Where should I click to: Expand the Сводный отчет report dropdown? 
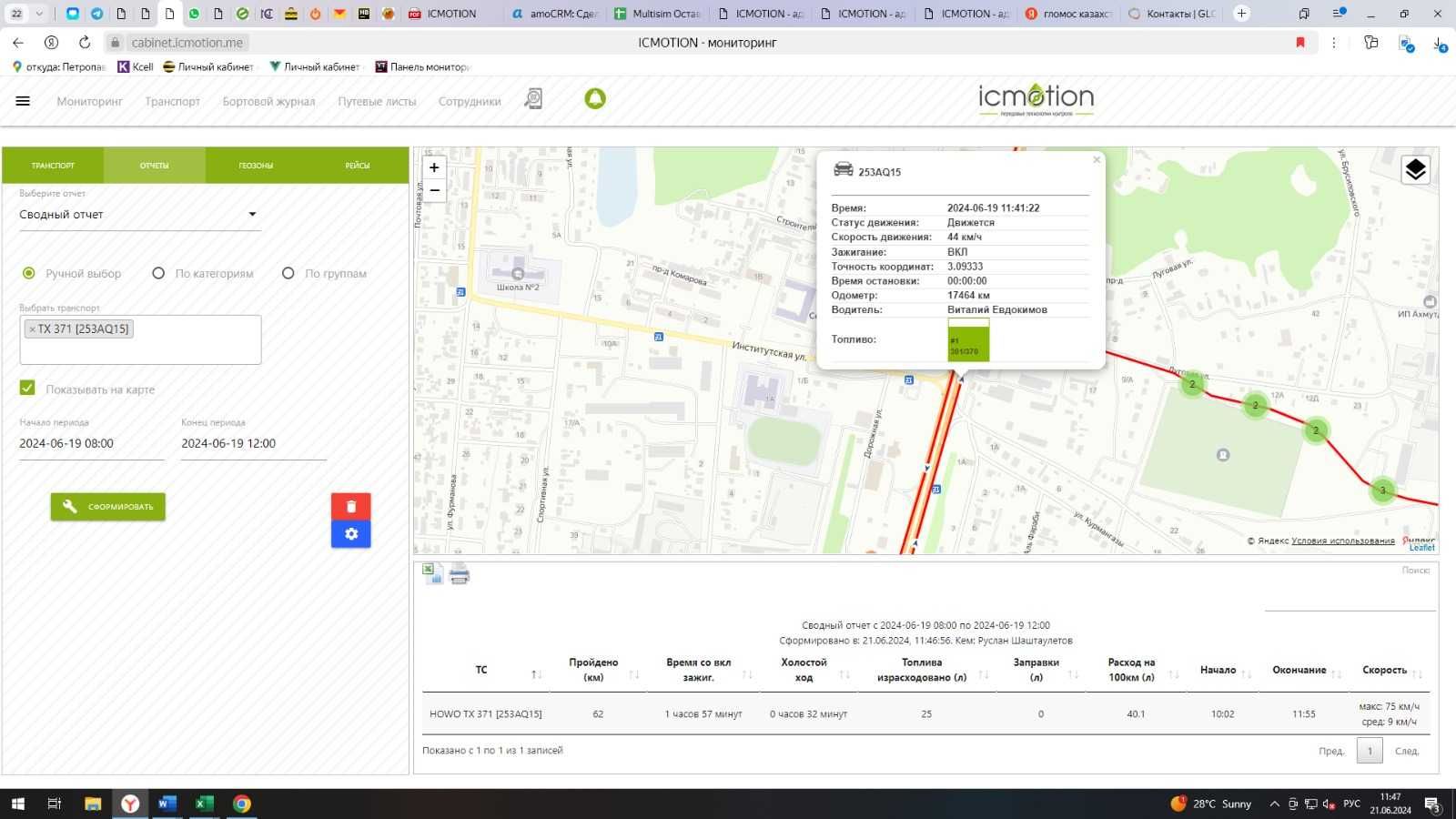tap(140, 215)
